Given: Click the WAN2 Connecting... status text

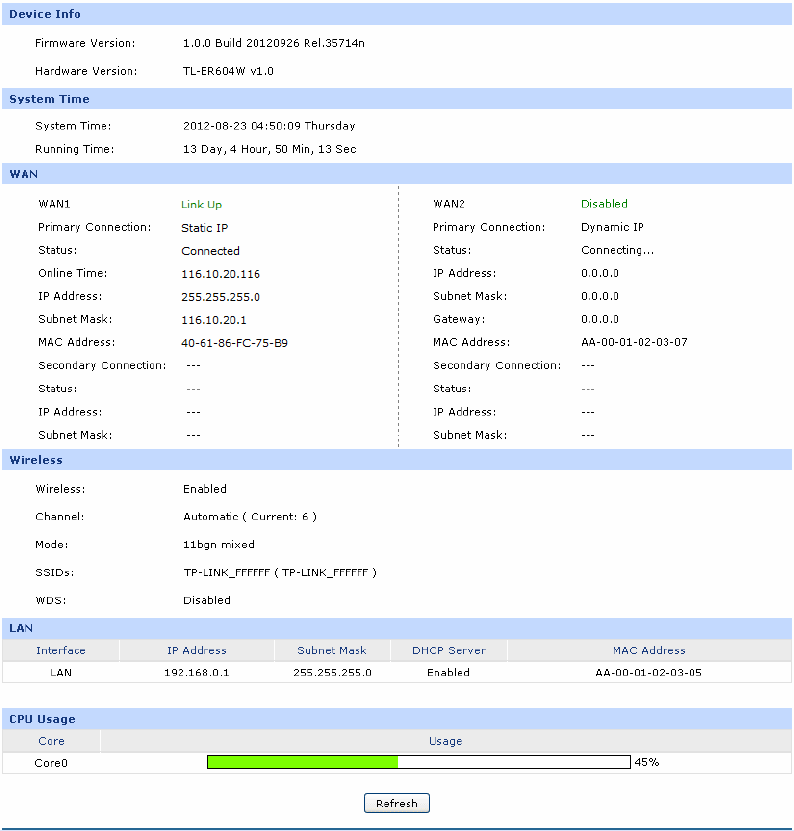Looking at the screenshot, I should 617,250.
